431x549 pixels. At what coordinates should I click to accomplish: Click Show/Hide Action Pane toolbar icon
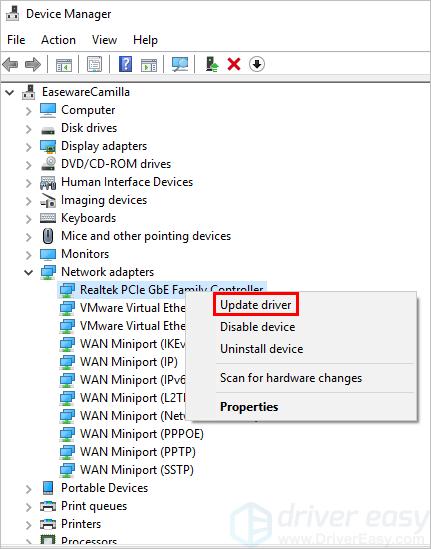pos(149,65)
